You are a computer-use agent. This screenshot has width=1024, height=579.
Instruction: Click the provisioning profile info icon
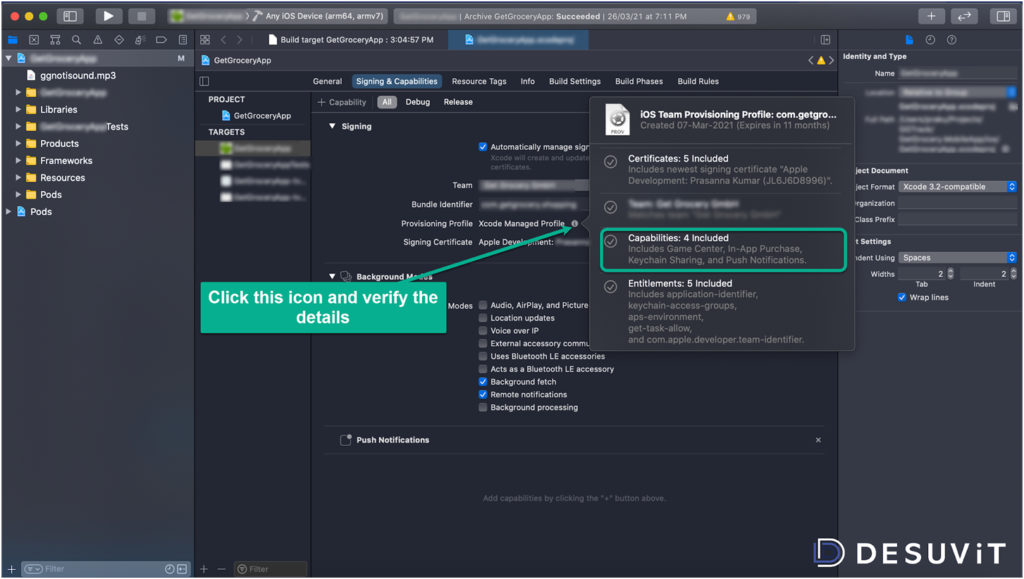tap(575, 223)
